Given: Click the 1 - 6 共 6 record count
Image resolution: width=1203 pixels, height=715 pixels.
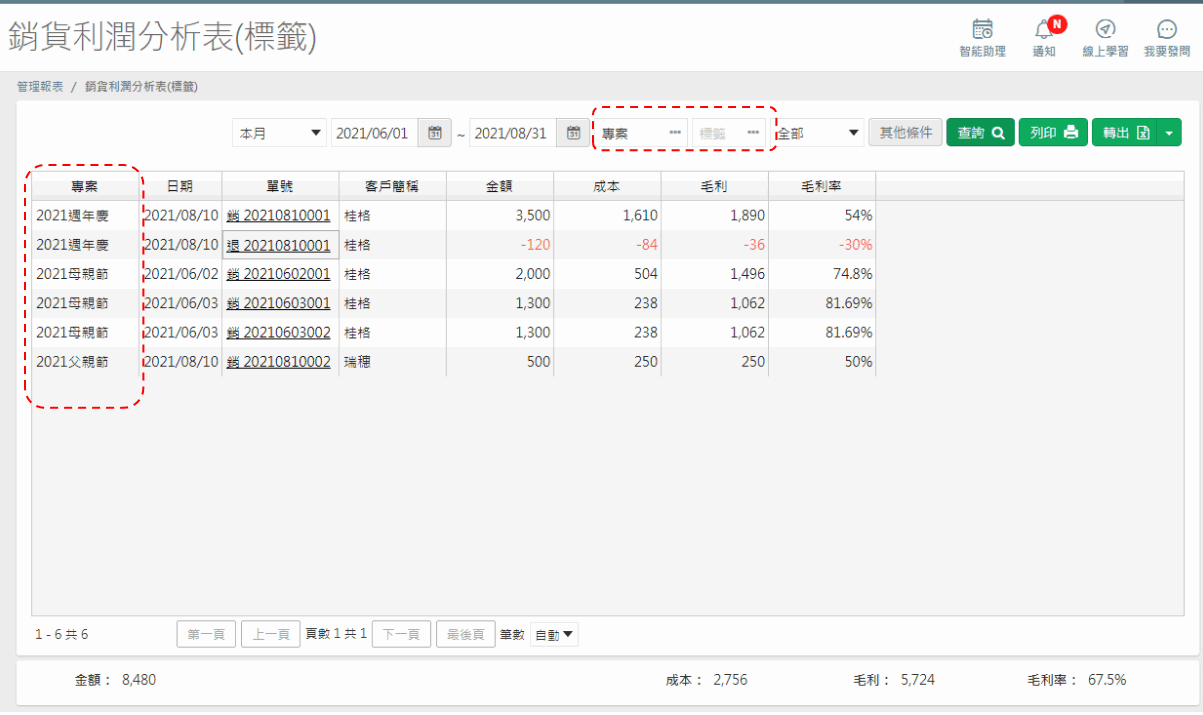Looking at the screenshot, I should (62, 635).
